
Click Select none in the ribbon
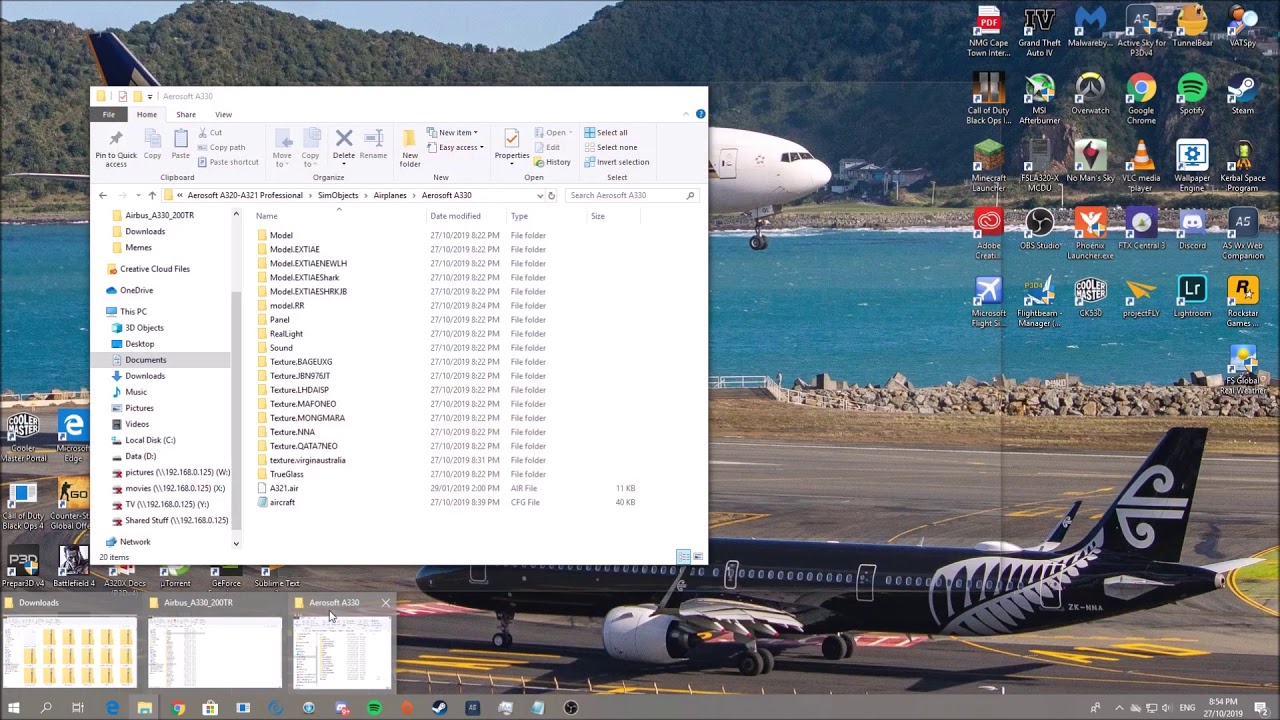coord(610,147)
